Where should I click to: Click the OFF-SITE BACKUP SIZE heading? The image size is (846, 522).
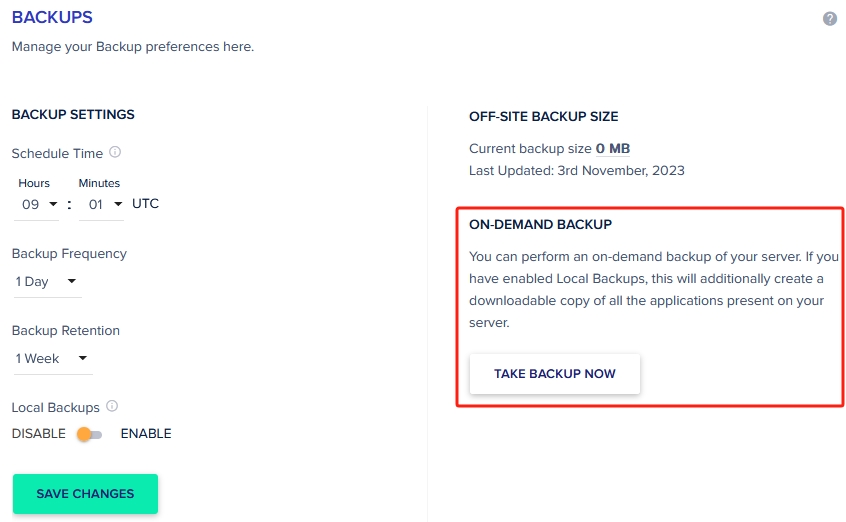(543, 117)
